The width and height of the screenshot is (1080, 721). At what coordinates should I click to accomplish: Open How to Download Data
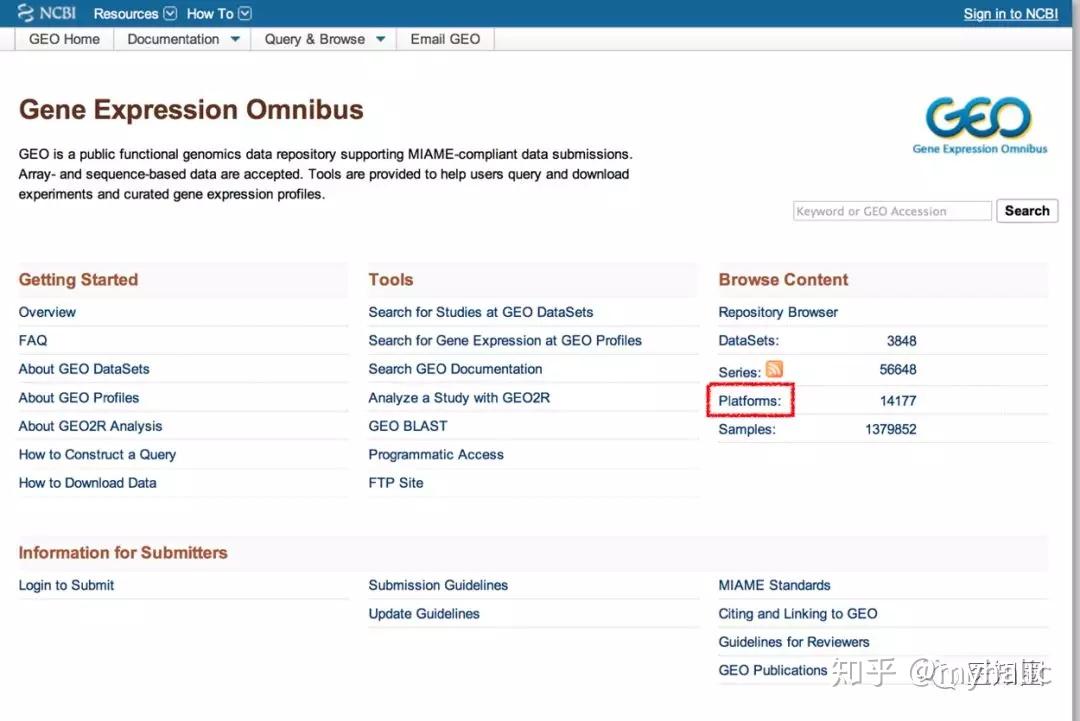pos(87,483)
